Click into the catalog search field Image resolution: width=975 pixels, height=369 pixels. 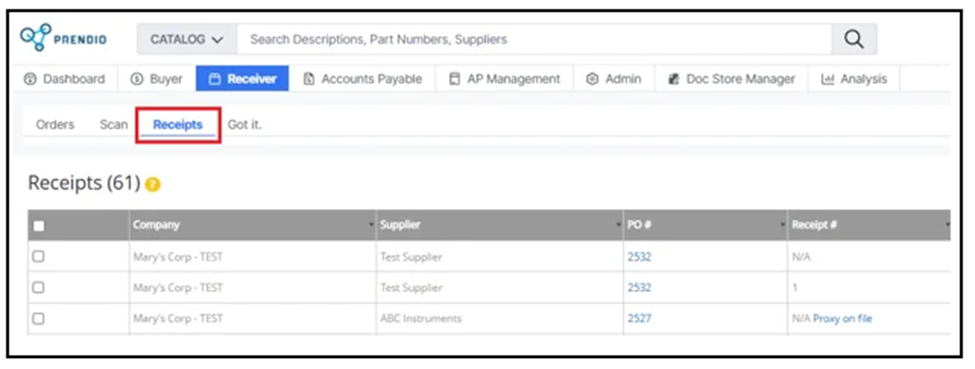[534, 39]
